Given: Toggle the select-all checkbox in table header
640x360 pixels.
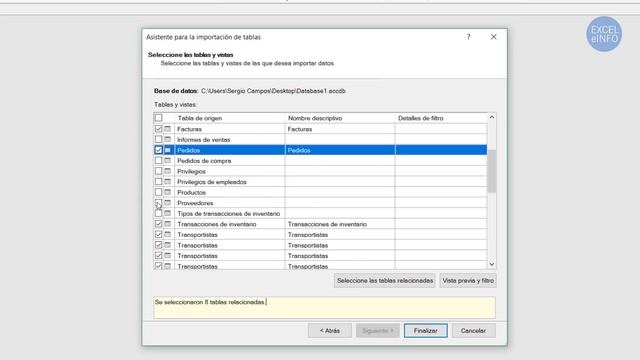Looking at the screenshot, I should tap(158, 118).
